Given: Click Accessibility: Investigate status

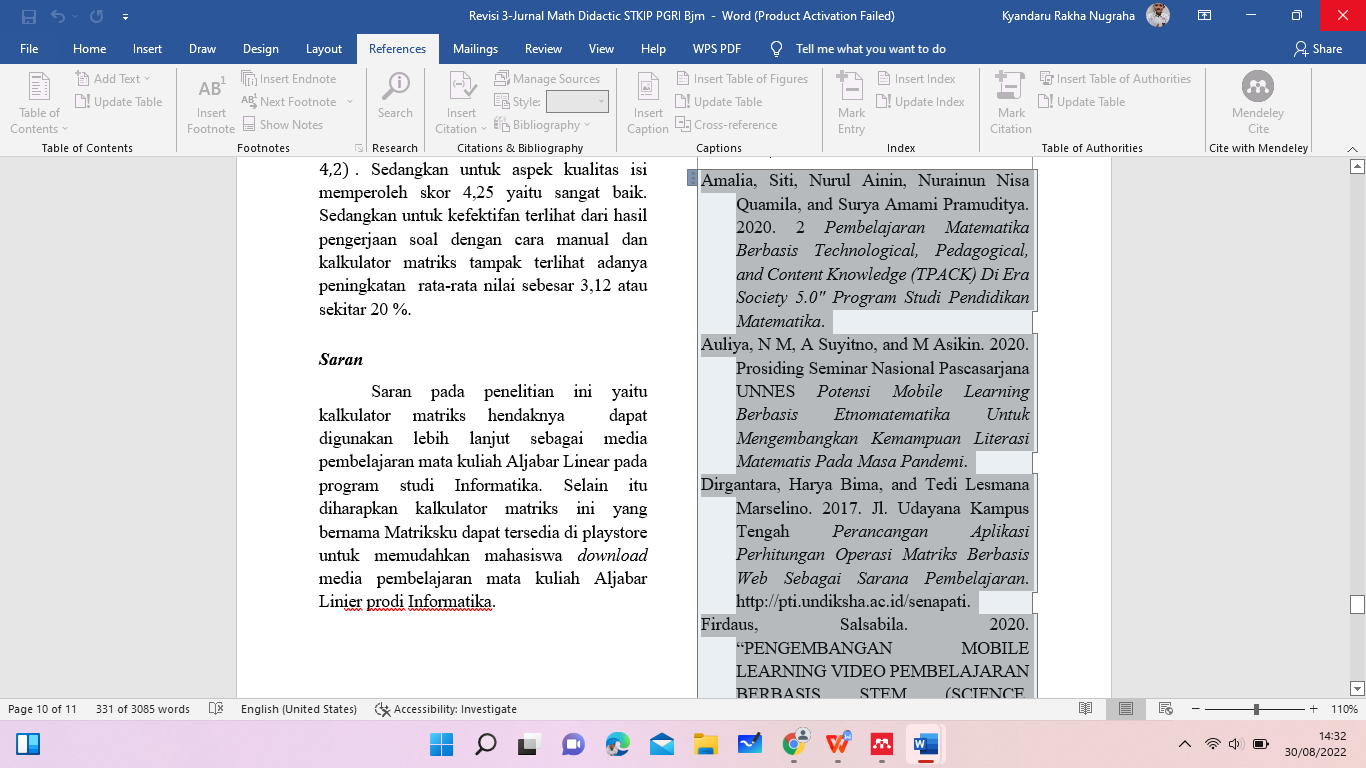Looking at the screenshot, I should [x=446, y=709].
